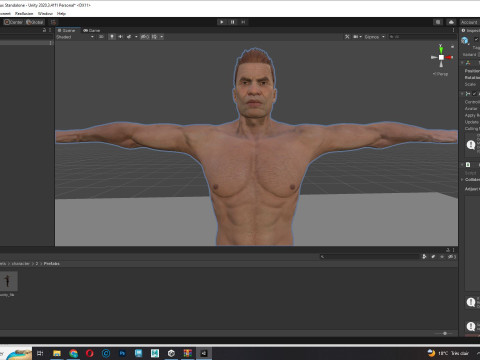Click the red X axis of the gizmo
Viewport: 480px width, 360px height.
[x=449, y=57]
